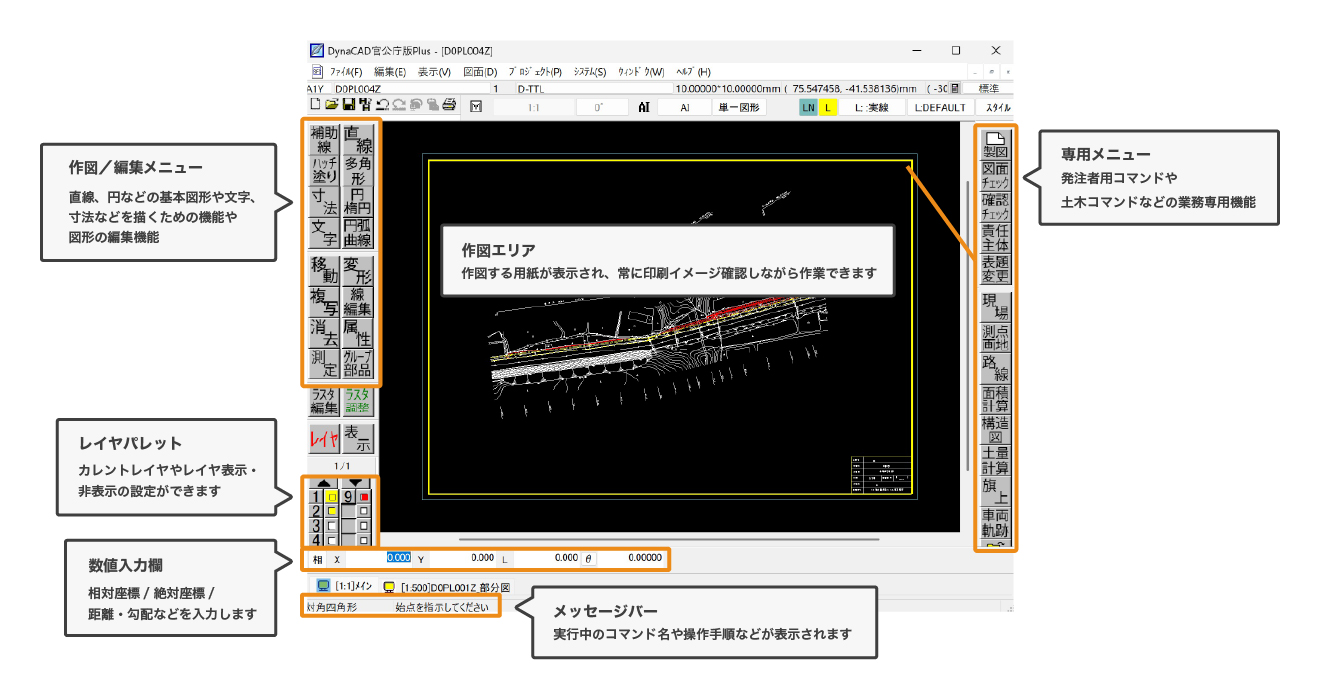This screenshot has width=1320, height=700.
Task: Open the ファイル(F) menu
Action: [x=346, y=72]
